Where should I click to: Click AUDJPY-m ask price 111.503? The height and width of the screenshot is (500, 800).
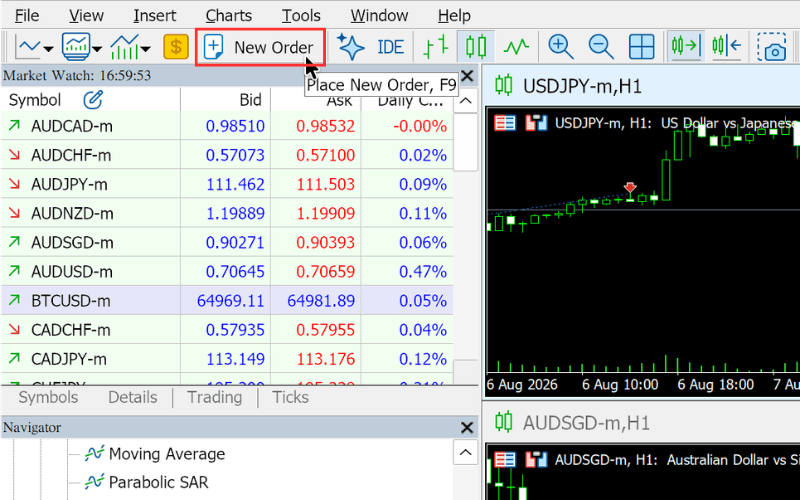[x=326, y=184]
